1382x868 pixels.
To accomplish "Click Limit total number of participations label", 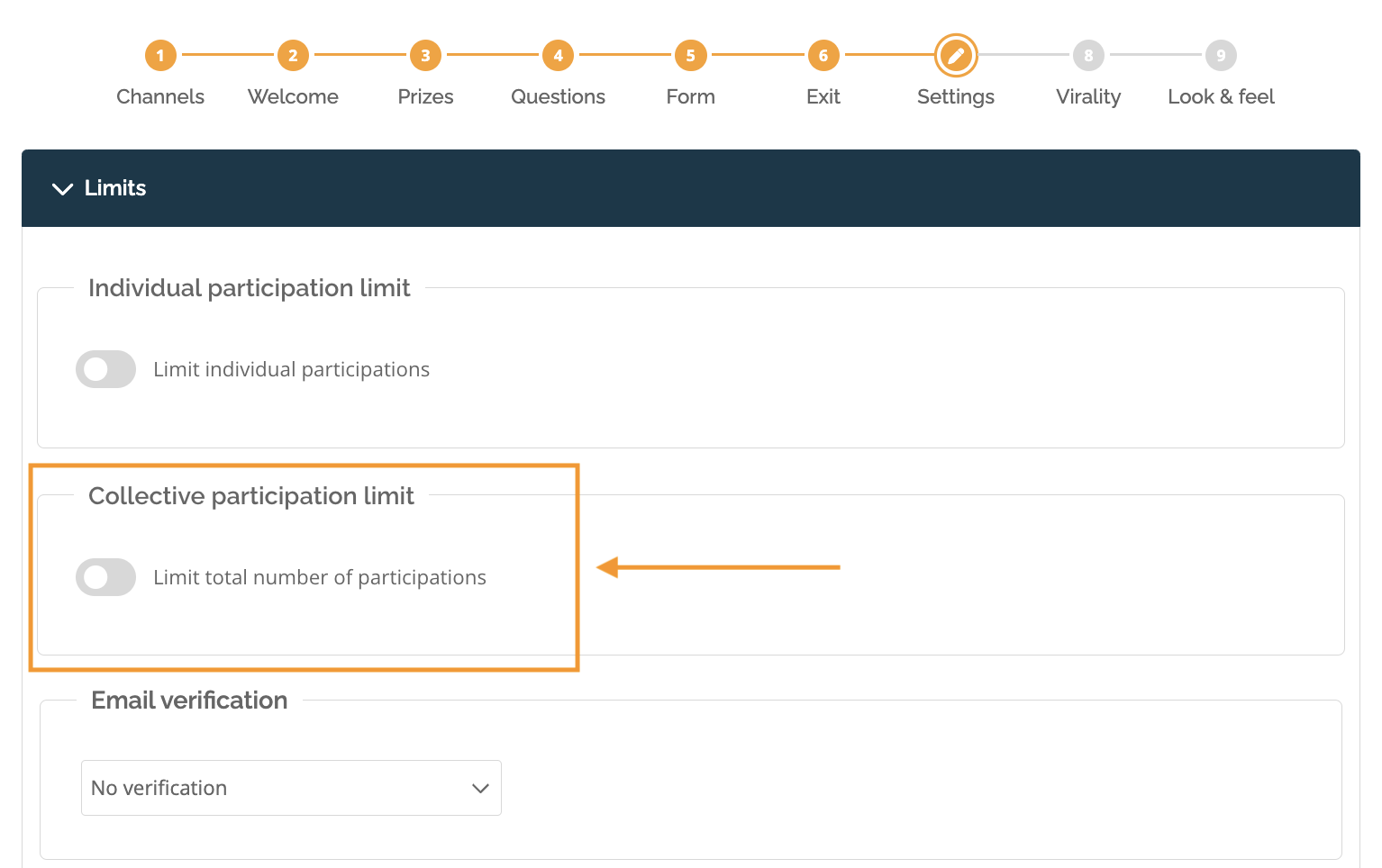I will [320, 577].
